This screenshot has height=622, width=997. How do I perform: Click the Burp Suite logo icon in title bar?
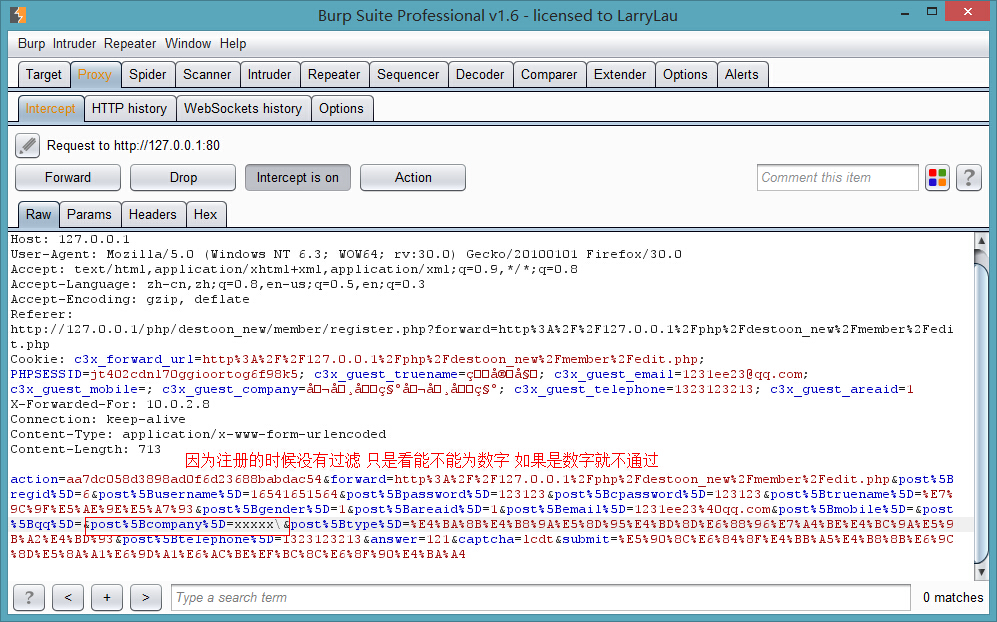[x=18, y=15]
